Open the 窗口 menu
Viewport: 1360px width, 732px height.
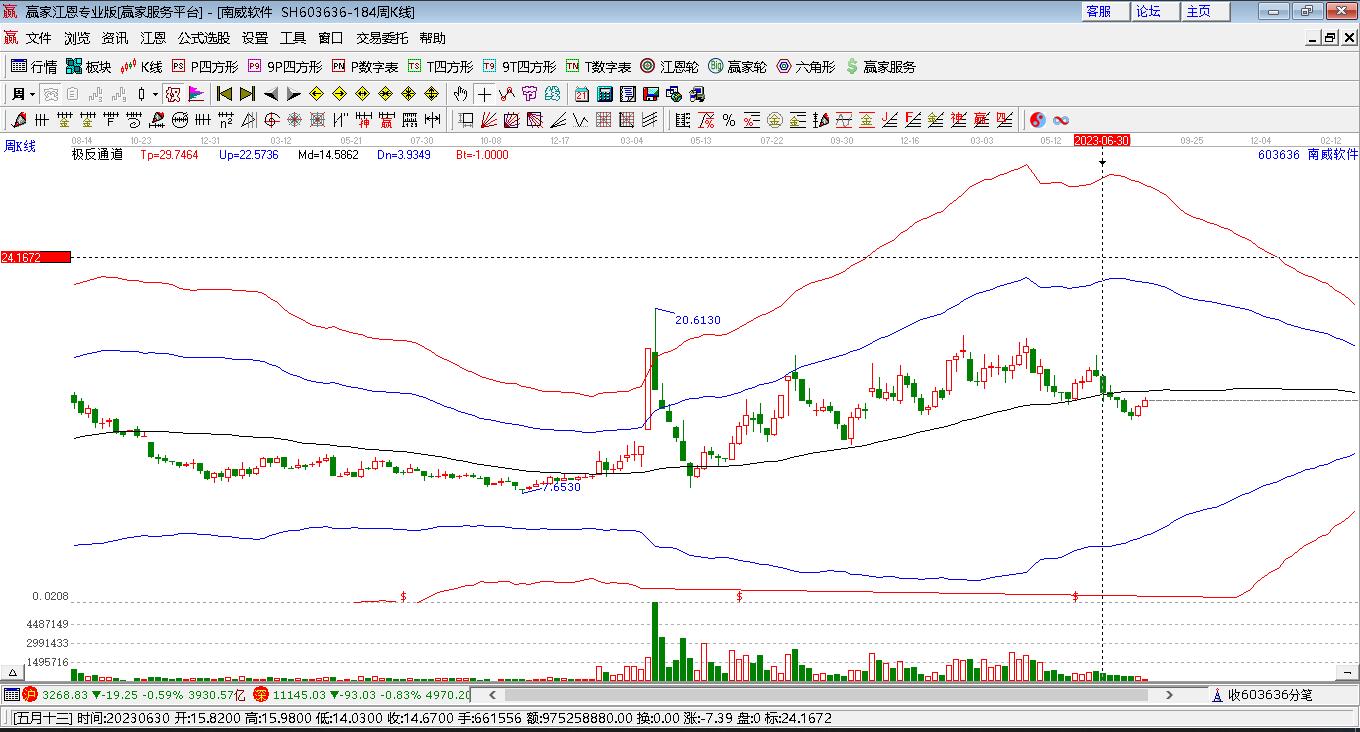click(x=331, y=38)
